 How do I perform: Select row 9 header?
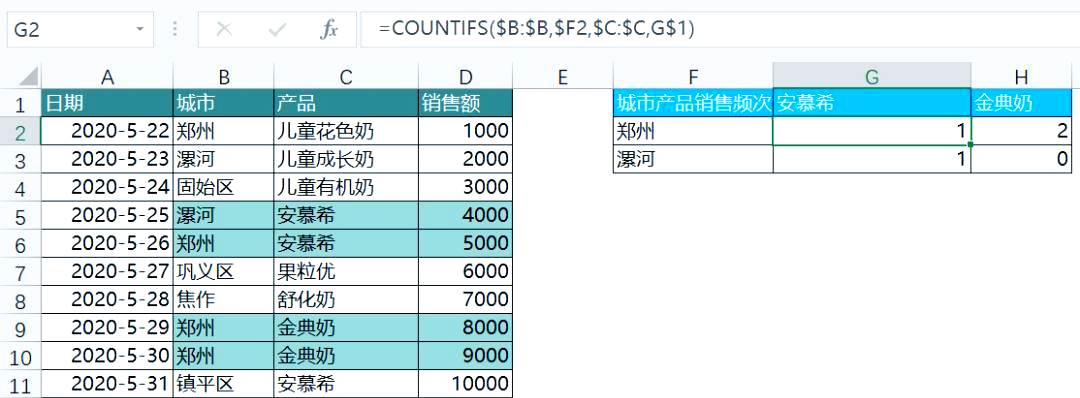(20, 328)
